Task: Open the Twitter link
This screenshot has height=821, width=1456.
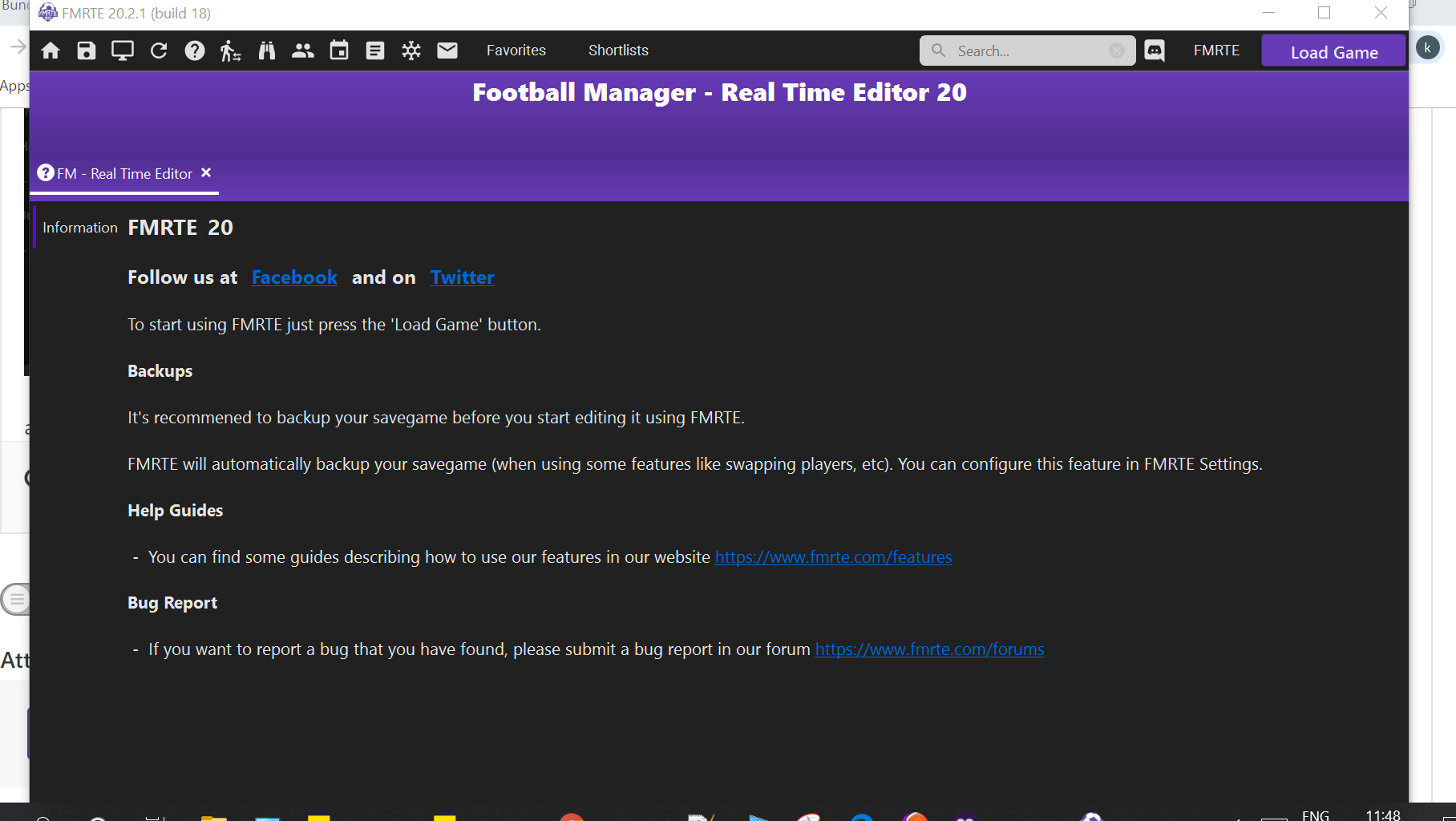Action: point(463,277)
